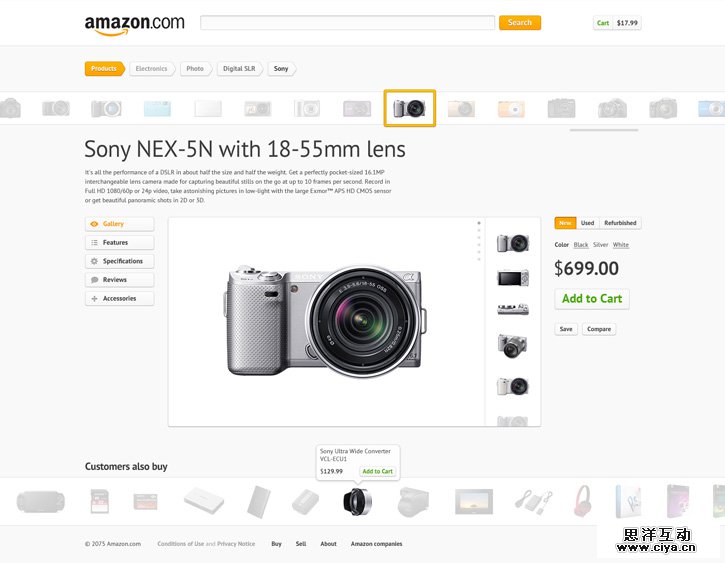
Task: Click the Sony wide converter lens thumbnail
Action: 357,502
